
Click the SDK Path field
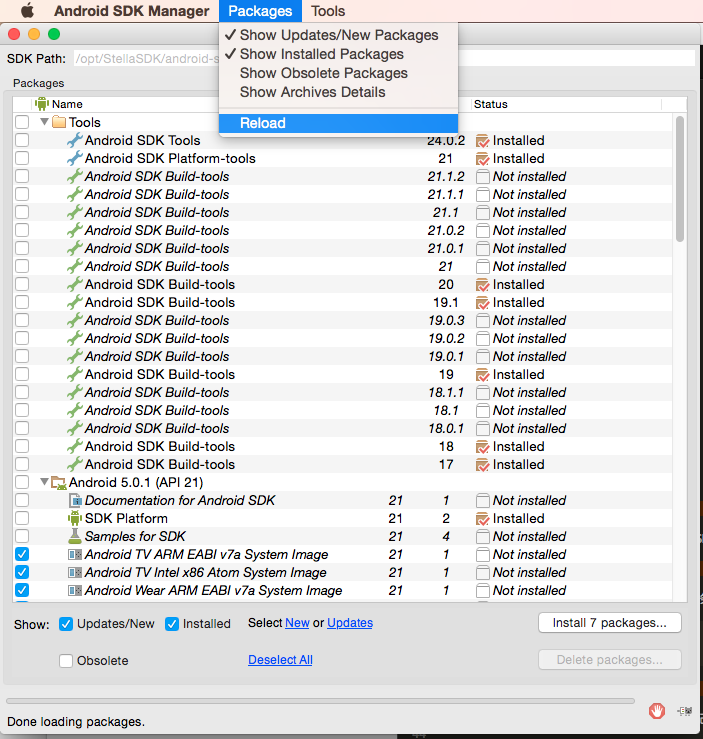coord(384,58)
